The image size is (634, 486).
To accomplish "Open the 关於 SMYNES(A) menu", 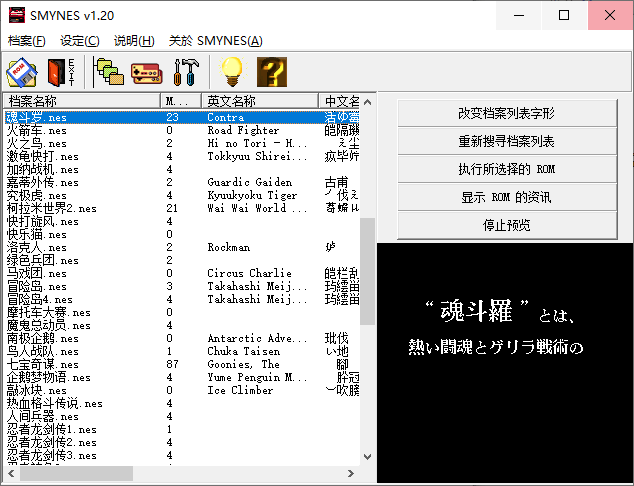I will coord(215,41).
